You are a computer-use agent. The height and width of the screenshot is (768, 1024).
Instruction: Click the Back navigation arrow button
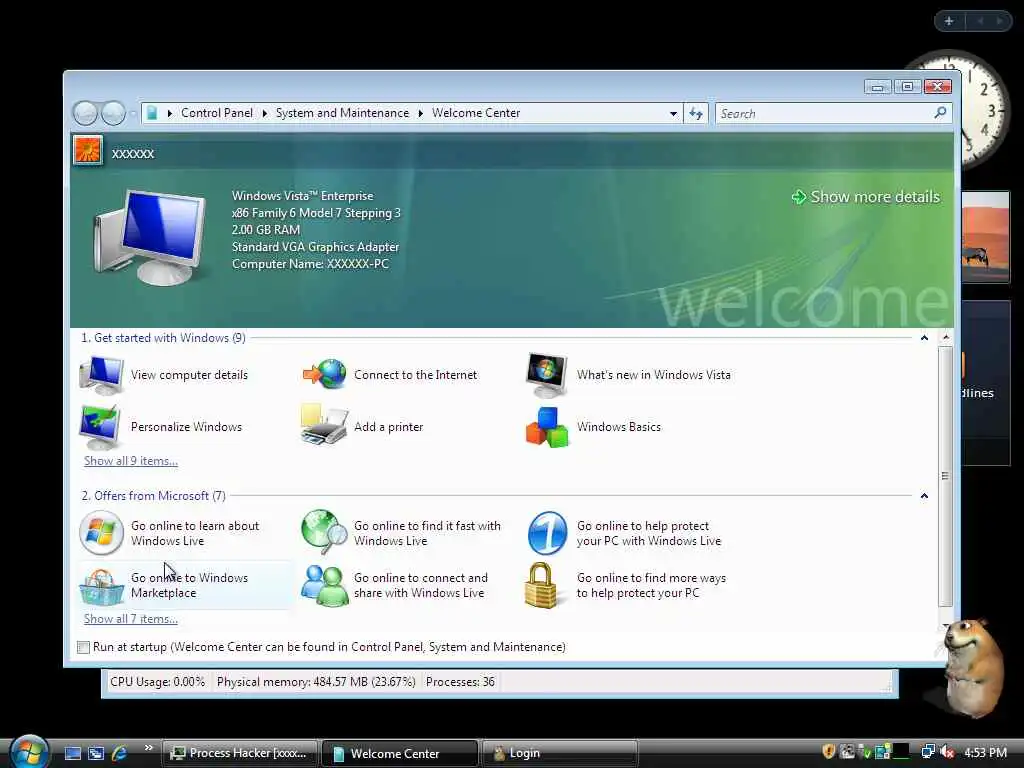point(86,114)
